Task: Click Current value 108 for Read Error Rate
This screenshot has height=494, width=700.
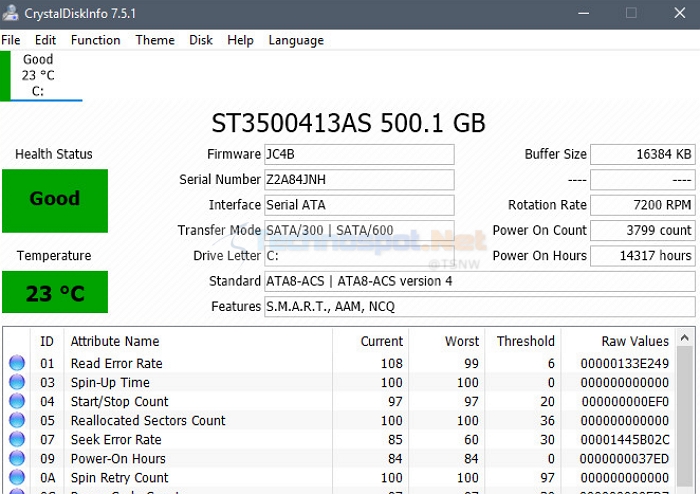Action: point(392,363)
